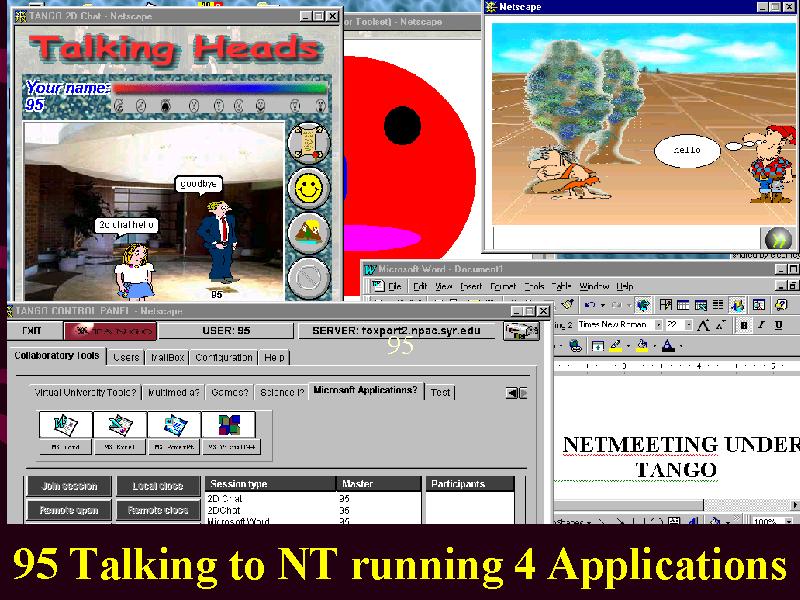This screenshot has width=800, height=600.
Task: Open the Office Assistant help icon in Word
Action: click(x=781, y=305)
